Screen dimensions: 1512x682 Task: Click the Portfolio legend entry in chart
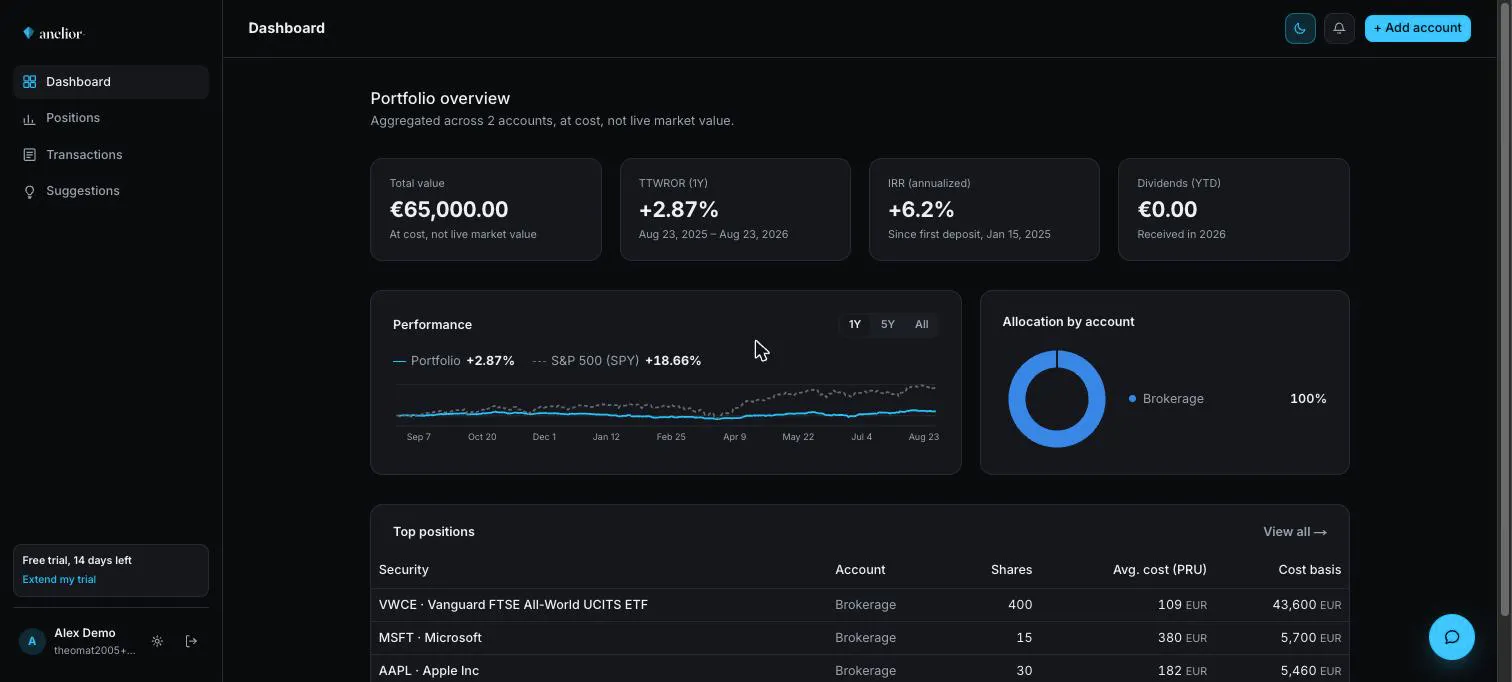pos(454,361)
